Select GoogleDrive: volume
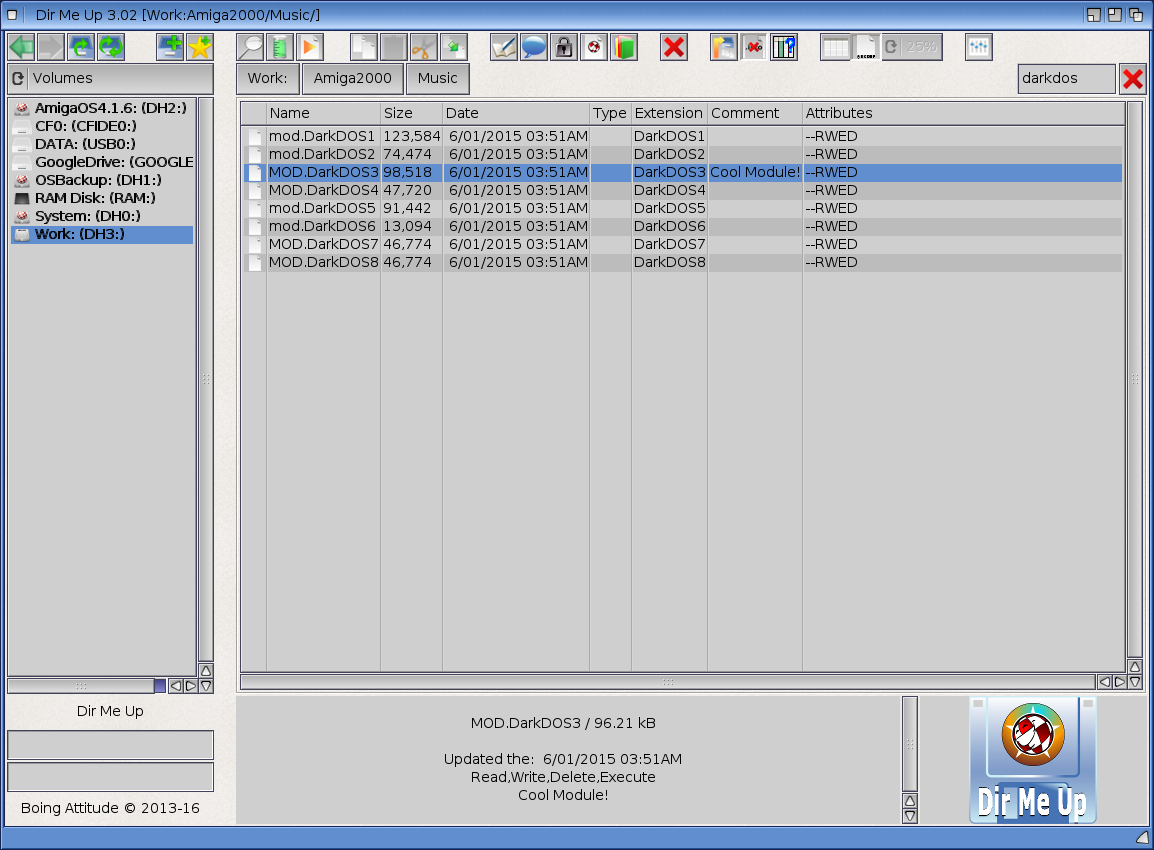Viewport: 1154px width, 850px height. coord(102,163)
